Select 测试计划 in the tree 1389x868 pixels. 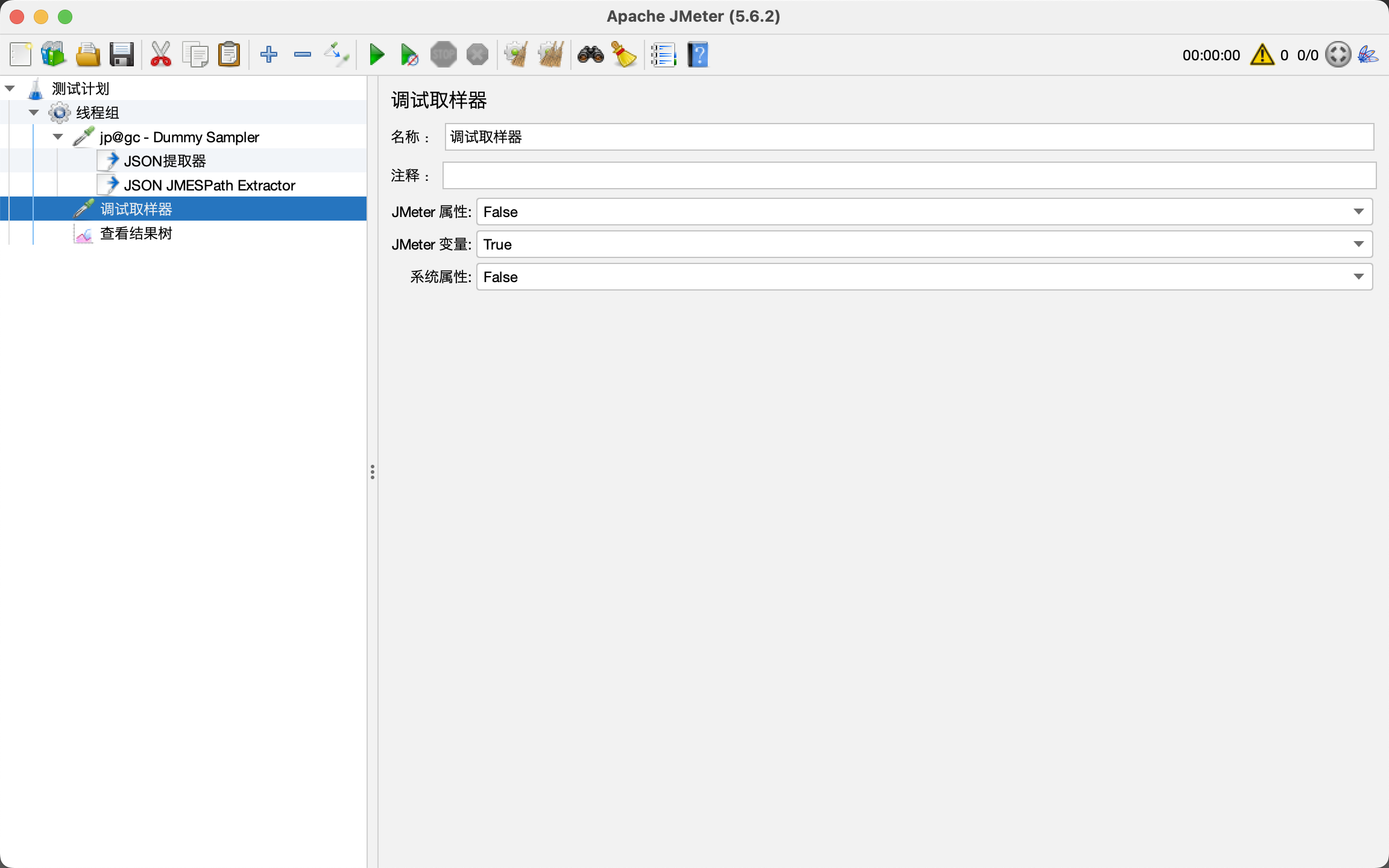(x=80, y=89)
